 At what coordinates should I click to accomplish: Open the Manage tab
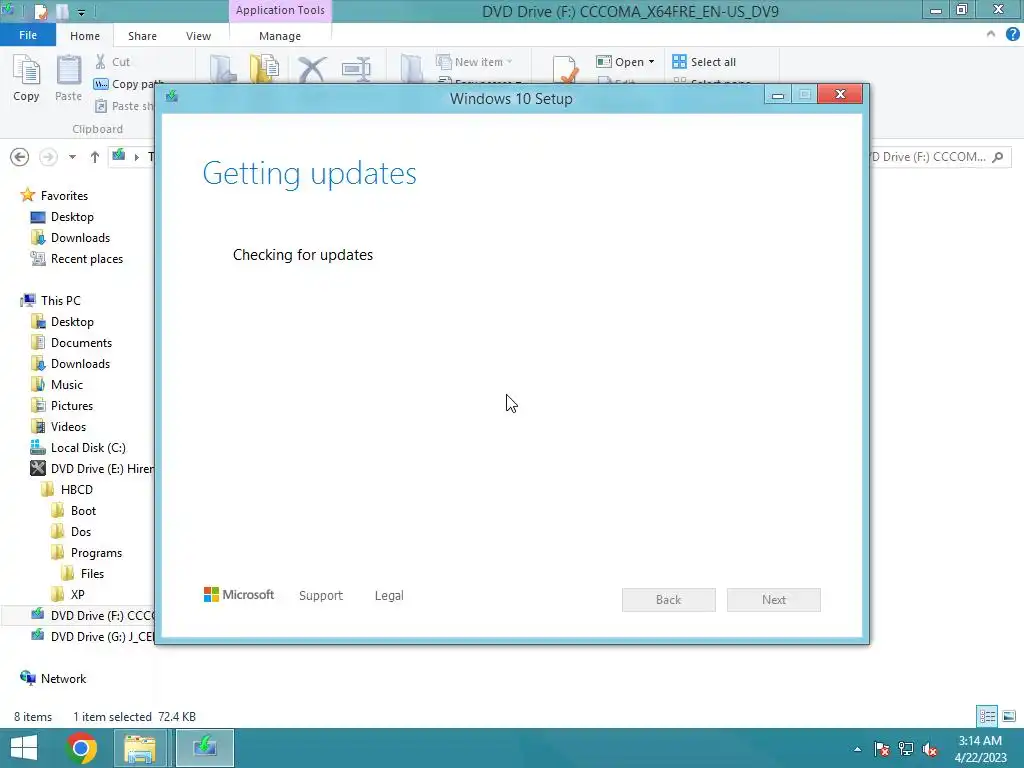pos(280,36)
